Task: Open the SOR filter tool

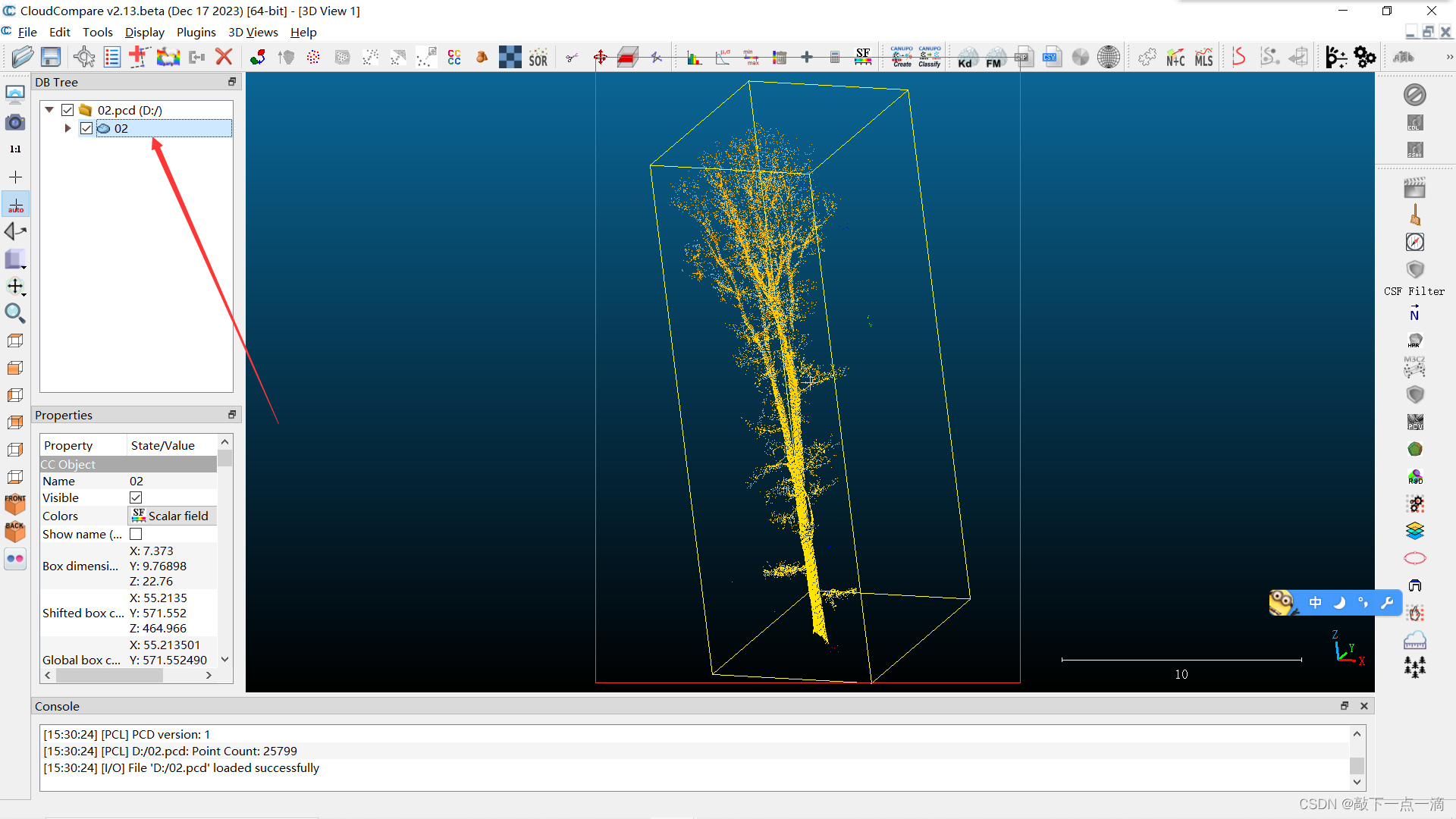Action: tap(538, 58)
